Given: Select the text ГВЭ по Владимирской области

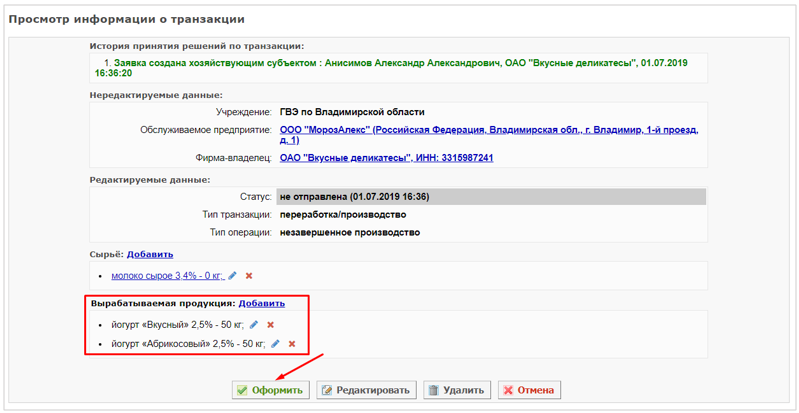Looking at the screenshot, I should [352, 112].
